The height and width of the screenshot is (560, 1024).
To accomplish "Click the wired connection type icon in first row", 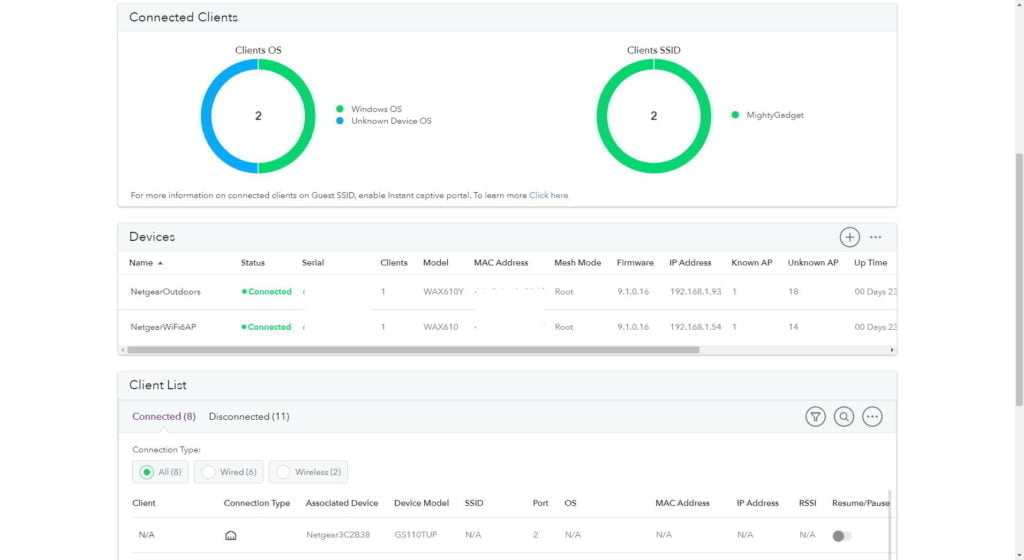I will [231, 535].
